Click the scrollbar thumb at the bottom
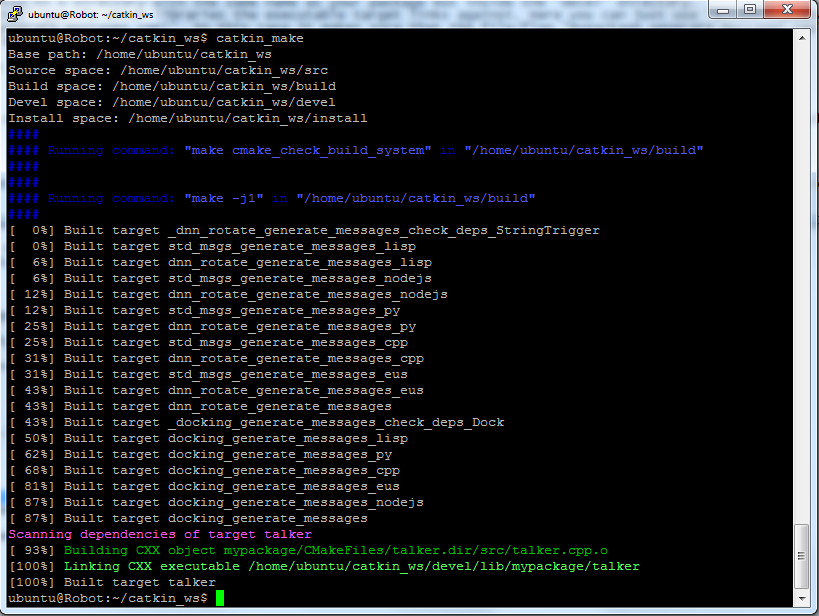This screenshot has height=616, width=819. pyautogui.click(x=802, y=557)
